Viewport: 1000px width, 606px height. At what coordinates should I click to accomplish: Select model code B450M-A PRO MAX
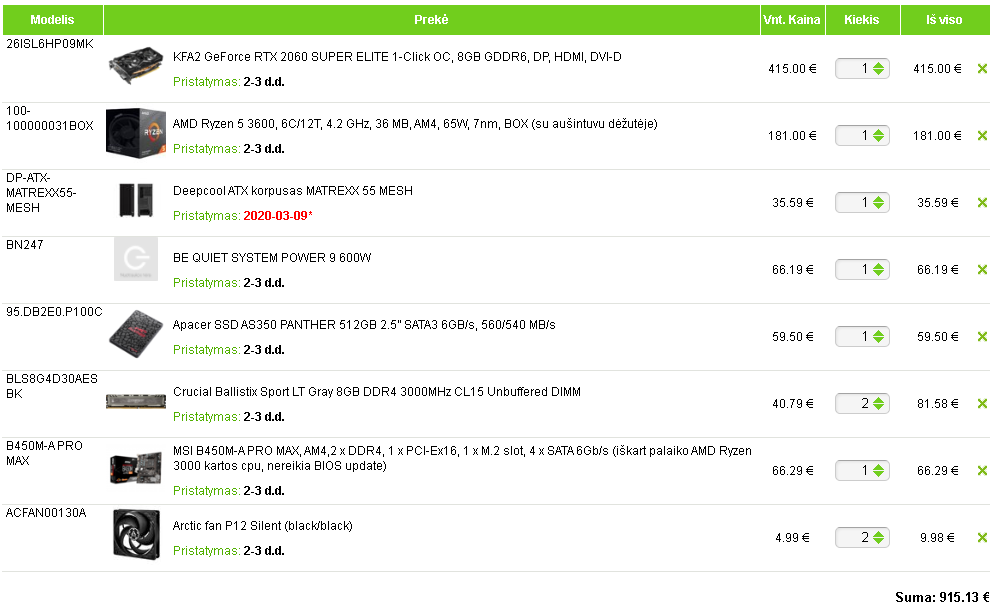pyautogui.click(x=45, y=454)
